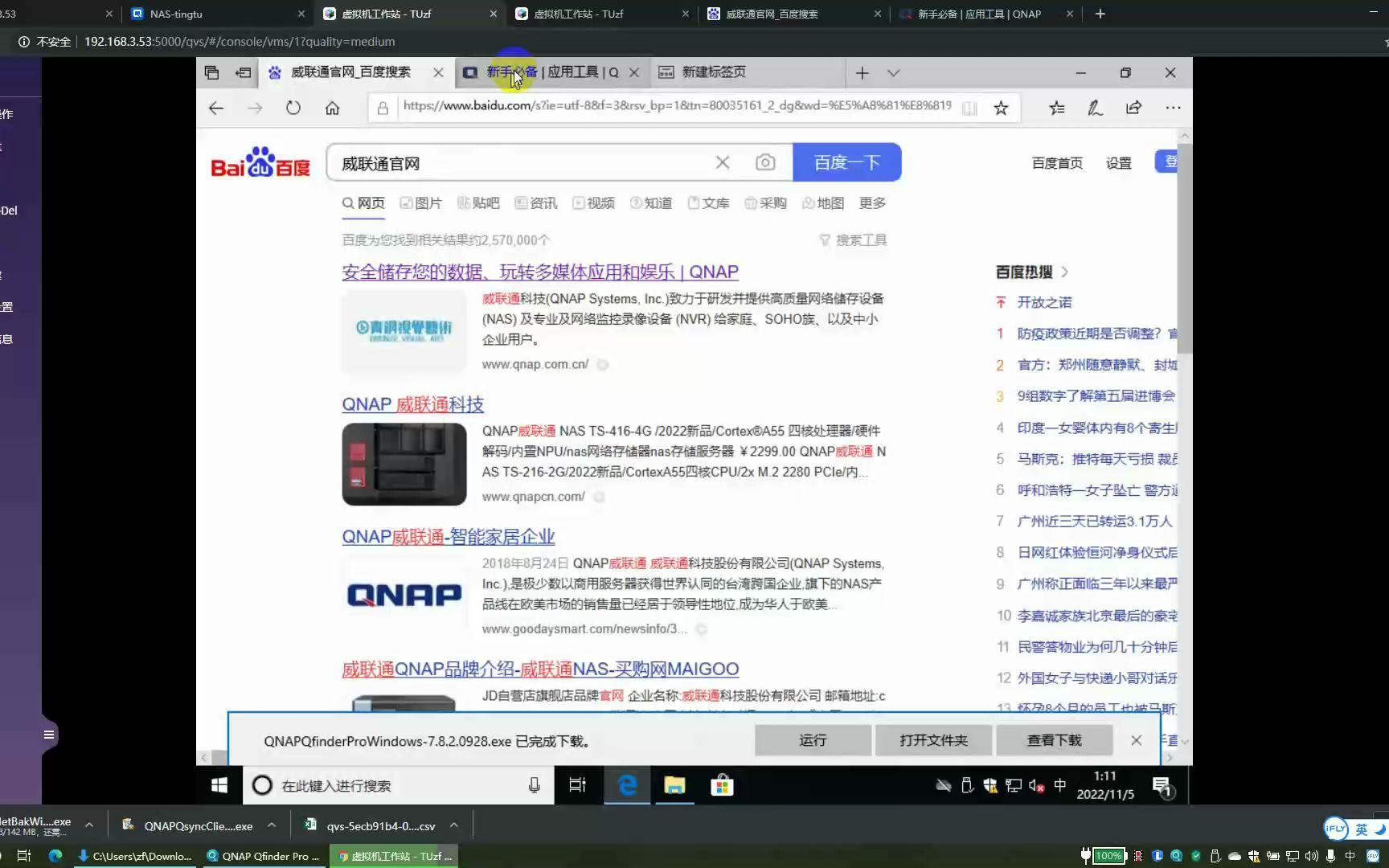The width and height of the screenshot is (1389, 868).
Task: Click the Edge home button
Action: (333, 107)
